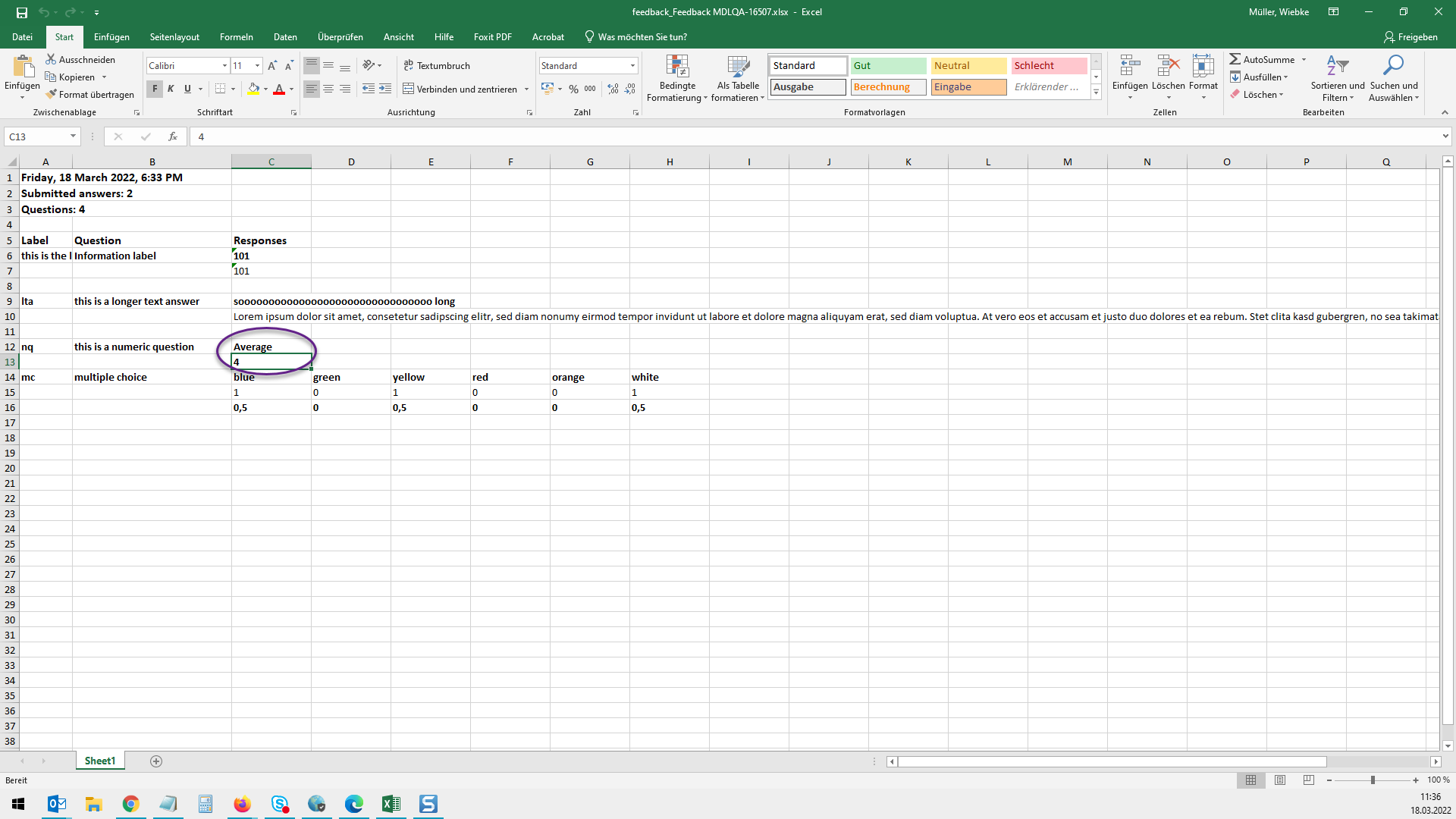Apply the Gut cell style
Image resolution: width=1456 pixels, height=819 pixels.
click(x=888, y=66)
